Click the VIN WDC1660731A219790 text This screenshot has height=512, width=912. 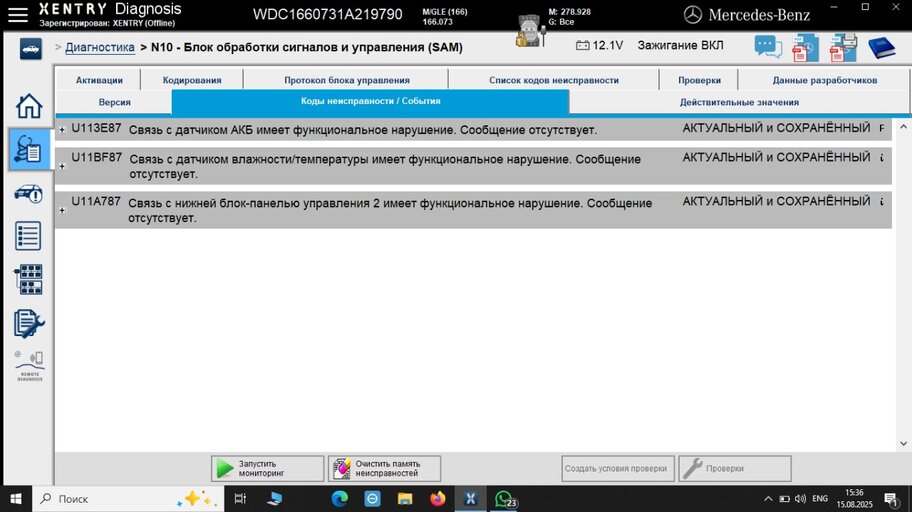click(327, 15)
